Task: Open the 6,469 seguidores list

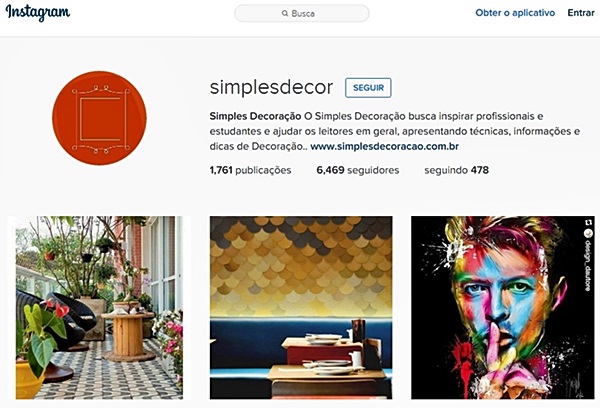Action: (358, 170)
